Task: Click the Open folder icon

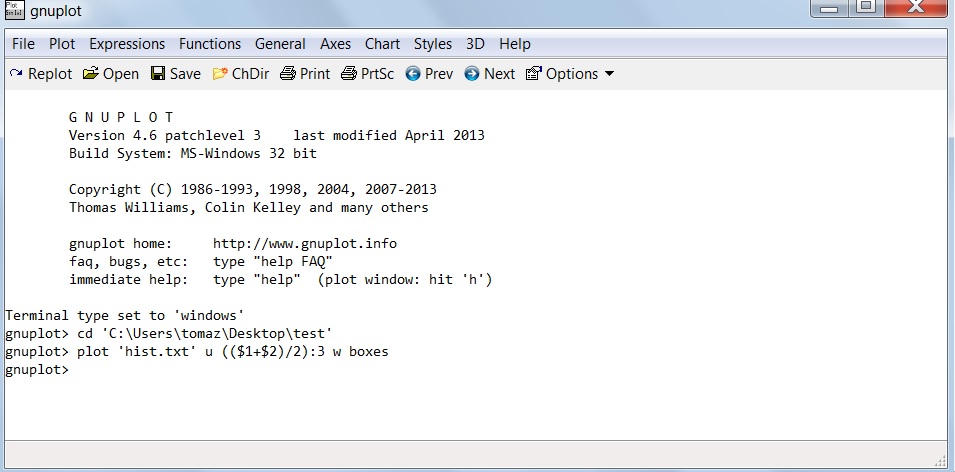Action: [91, 74]
